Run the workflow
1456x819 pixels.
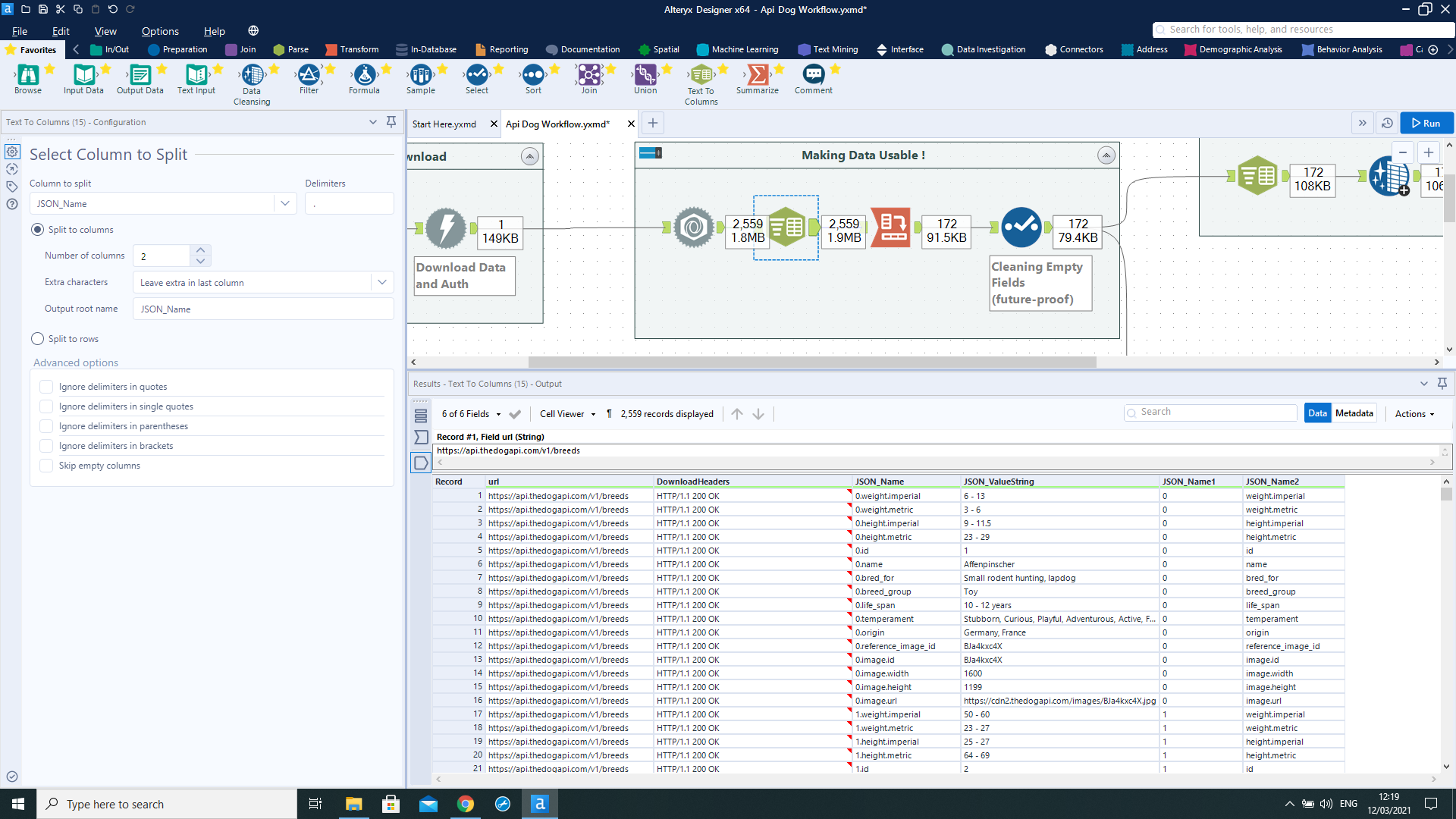click(1426, 123)
